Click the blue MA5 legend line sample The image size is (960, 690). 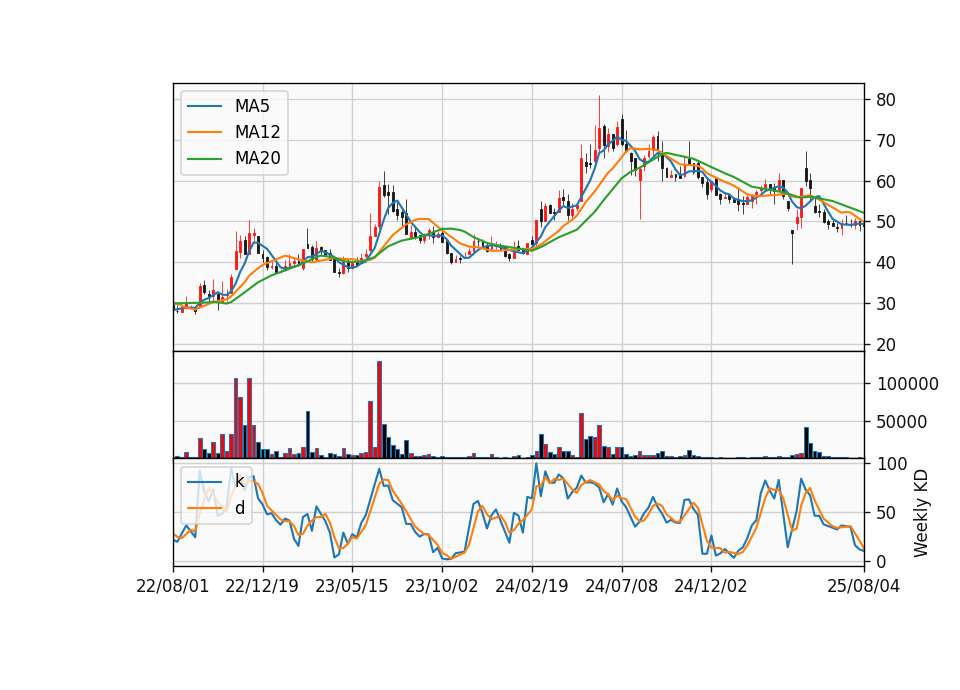coord(204,106)
